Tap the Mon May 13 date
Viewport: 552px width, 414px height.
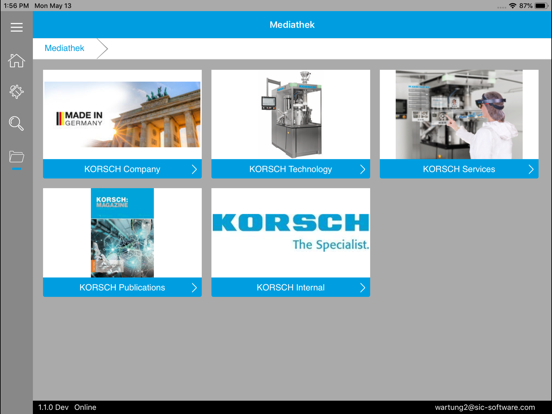pyautogui.click(x=53, y=6)
